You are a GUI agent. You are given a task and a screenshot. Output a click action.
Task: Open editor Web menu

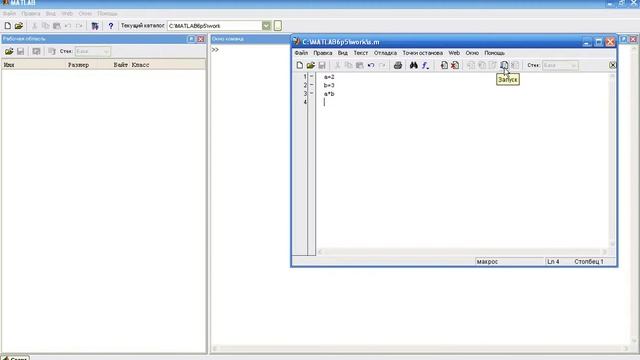(454, 53)
